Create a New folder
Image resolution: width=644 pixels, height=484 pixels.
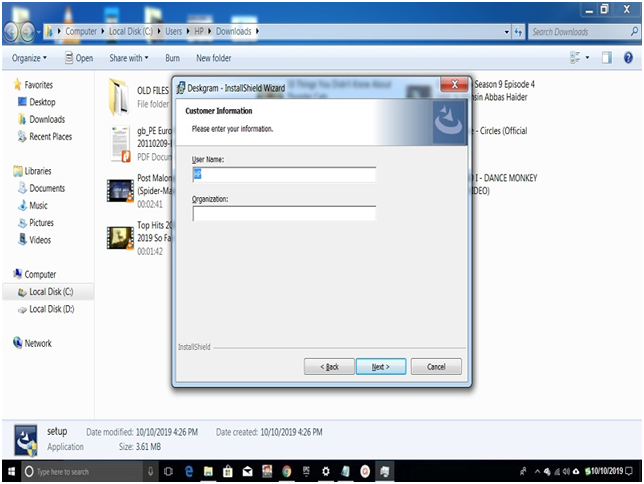tap(214, 58)
